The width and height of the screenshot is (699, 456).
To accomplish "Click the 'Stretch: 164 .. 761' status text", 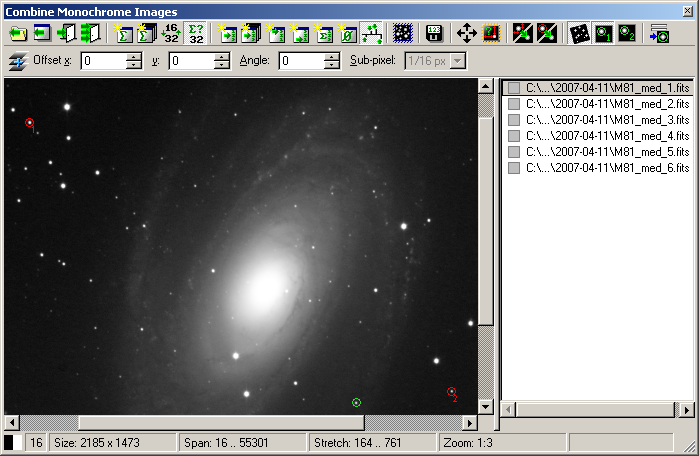I will pyautogui.click(x=358, y=443).
